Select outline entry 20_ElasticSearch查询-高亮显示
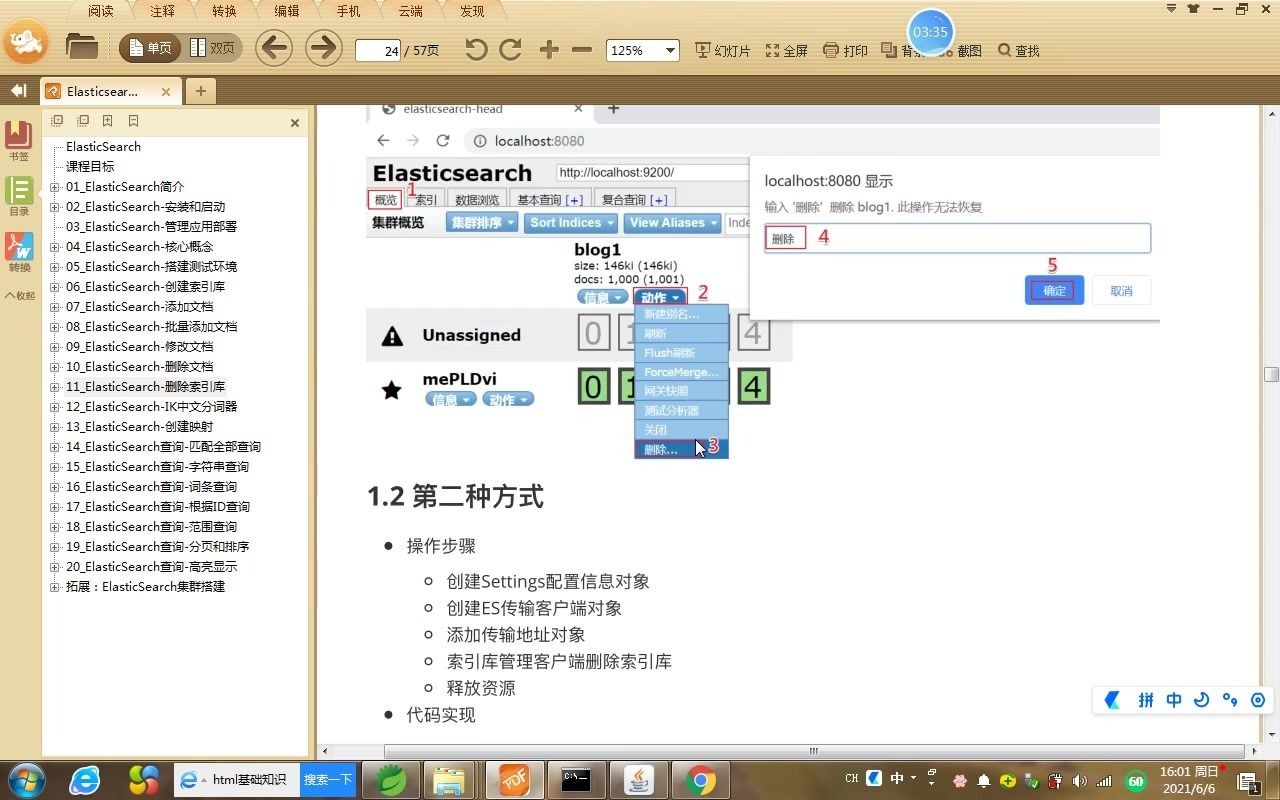1280x800 pixels. [x=151, y=566]
